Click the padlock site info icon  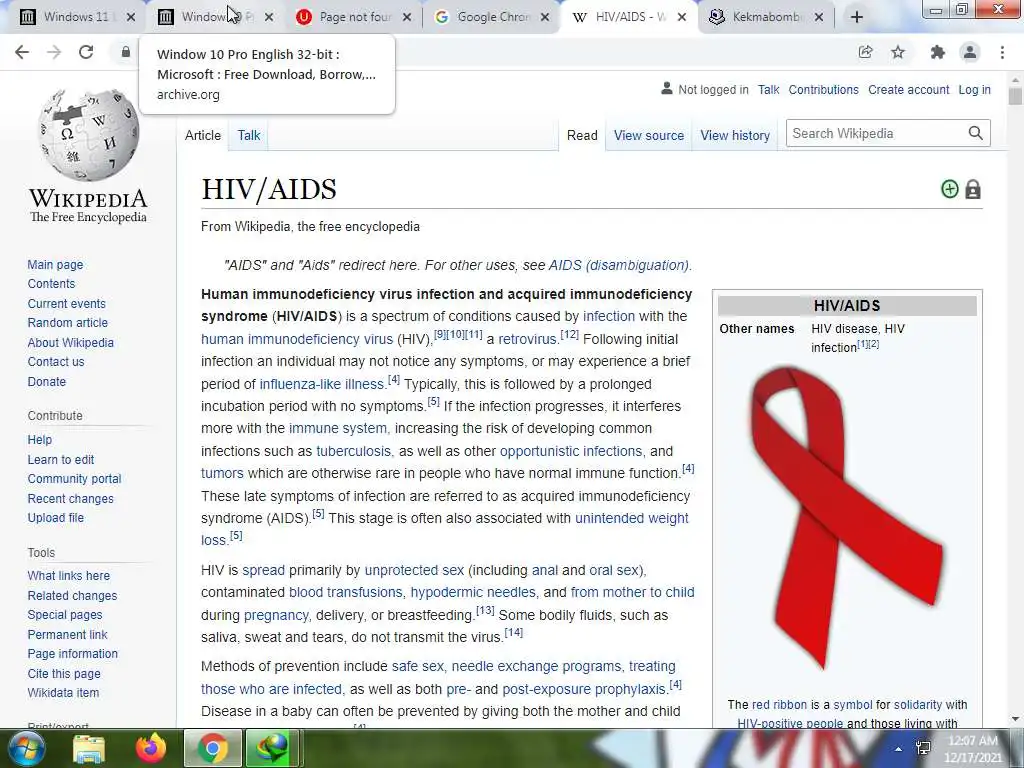[x=125, y=52]
